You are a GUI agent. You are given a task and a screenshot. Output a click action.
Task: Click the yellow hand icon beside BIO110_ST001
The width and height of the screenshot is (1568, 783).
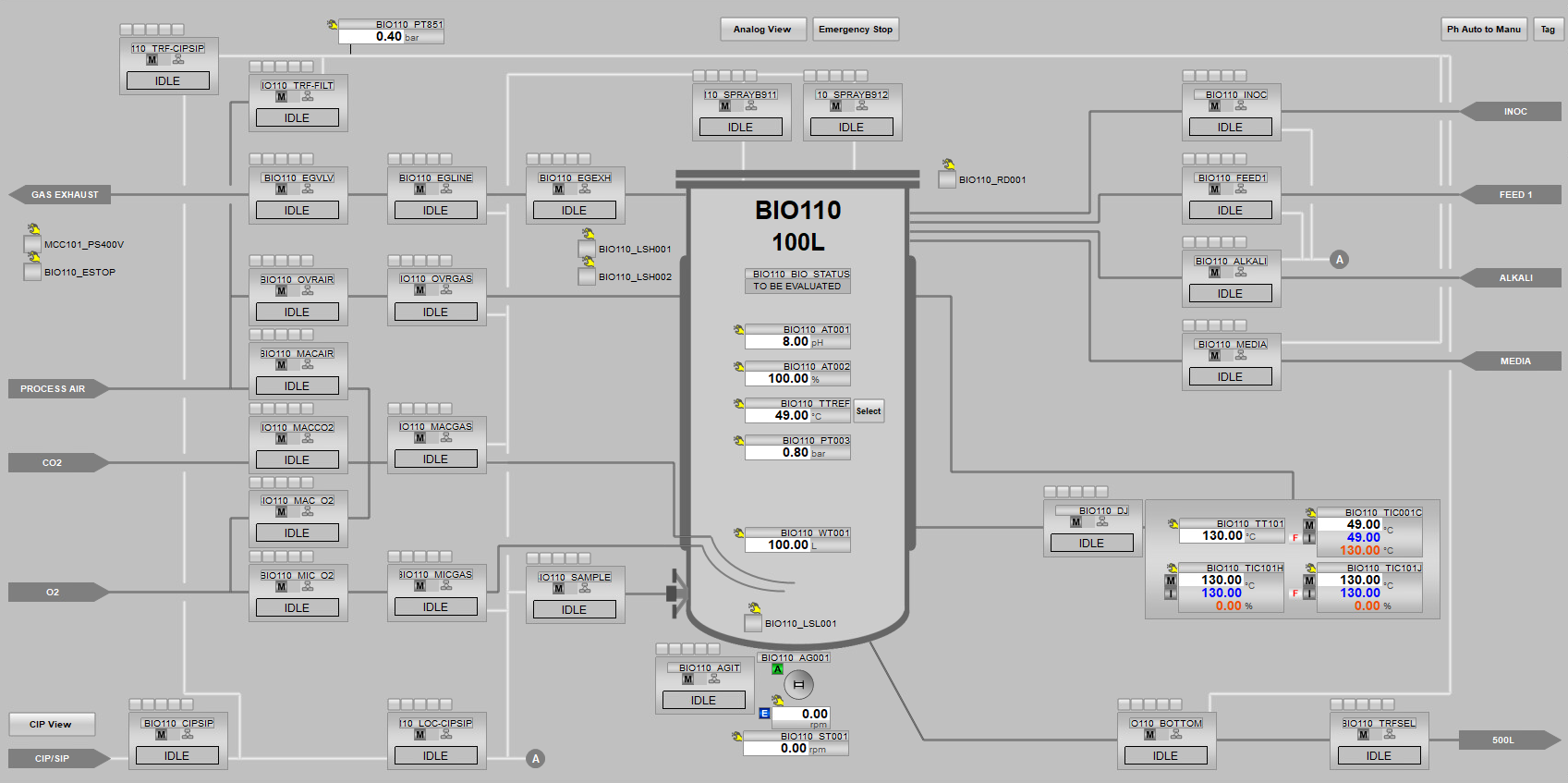pyautogui.click(x=737, y=737)
